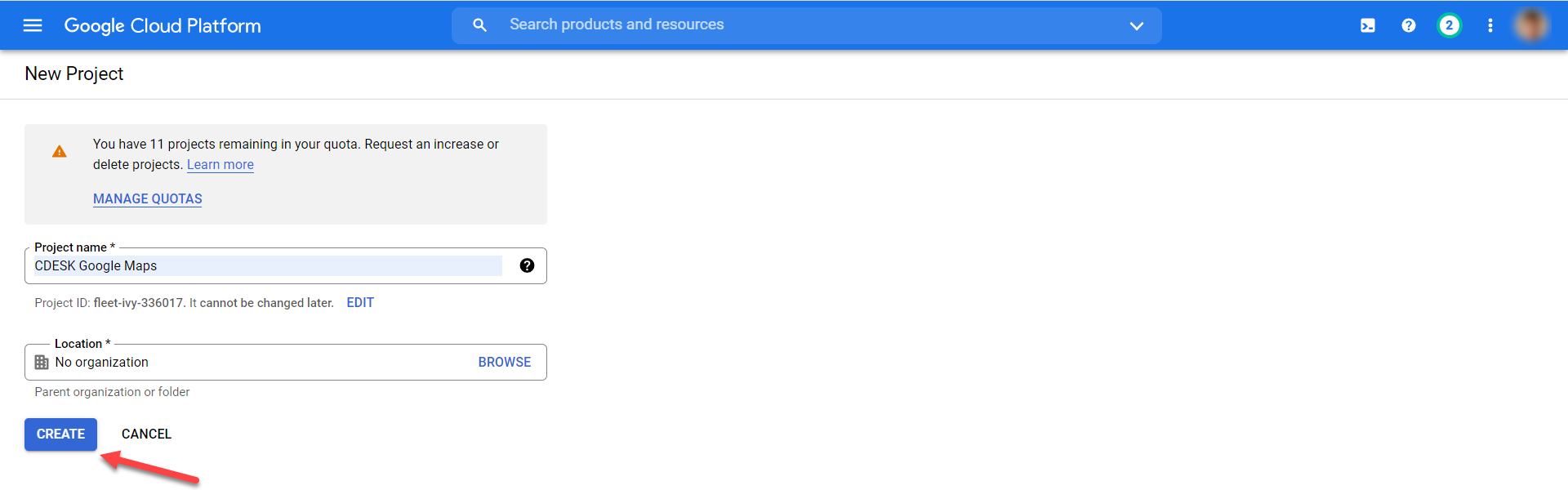Open the hamburger navigation menu
This screenshot has width=1568, height=490.
tap(33, 25)
